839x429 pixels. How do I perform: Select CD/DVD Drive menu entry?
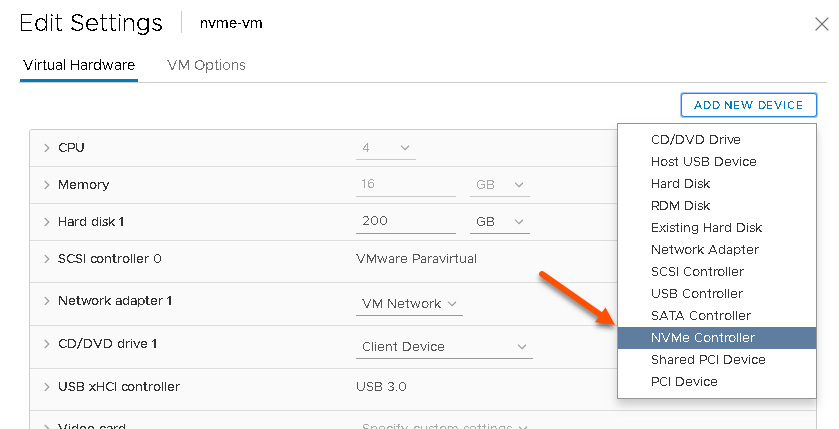click(x=695, y=140)
